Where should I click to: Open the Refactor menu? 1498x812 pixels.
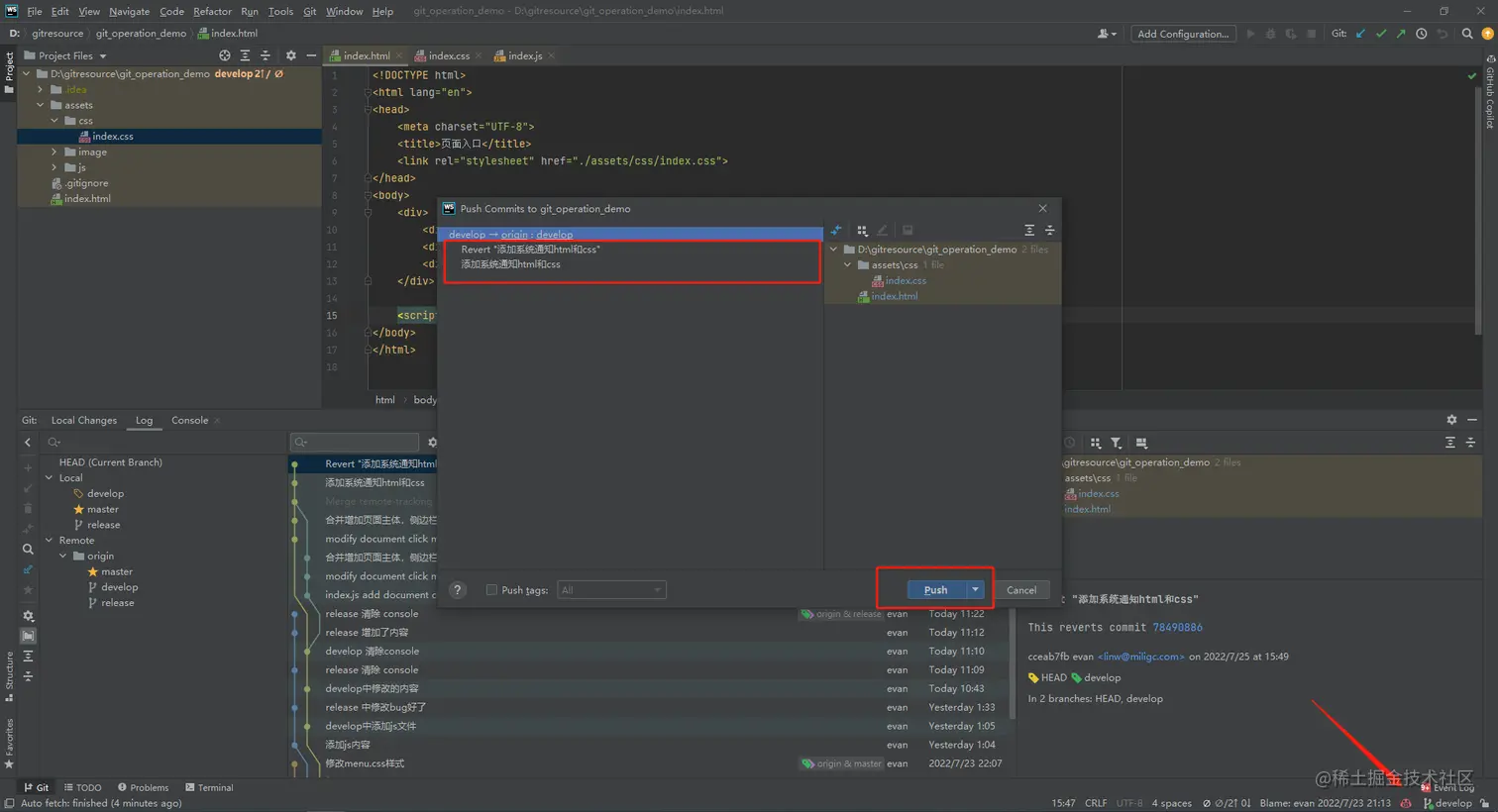click(212, 11)
